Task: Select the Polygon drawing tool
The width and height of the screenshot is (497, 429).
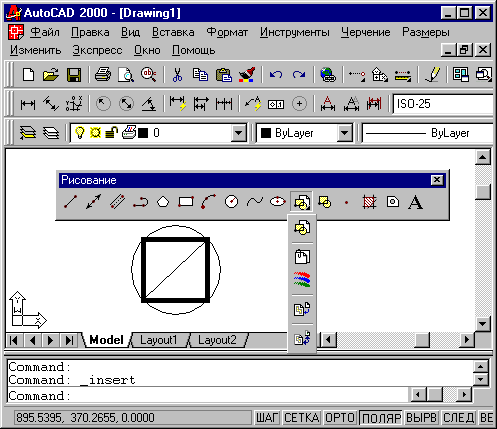Action: coord(163,202)
